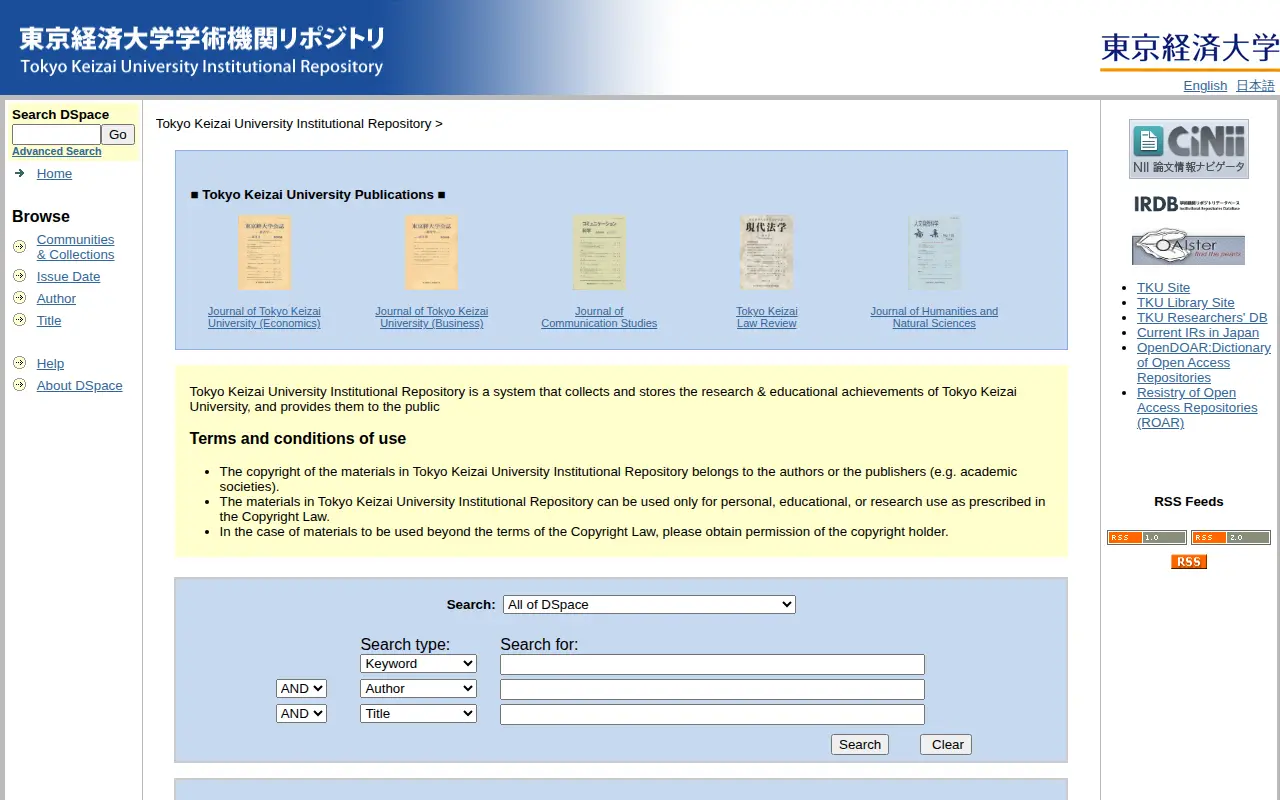This screenshot has width=1280, height=800.
Task: Open the Advanced Search link
Action: 56,151
